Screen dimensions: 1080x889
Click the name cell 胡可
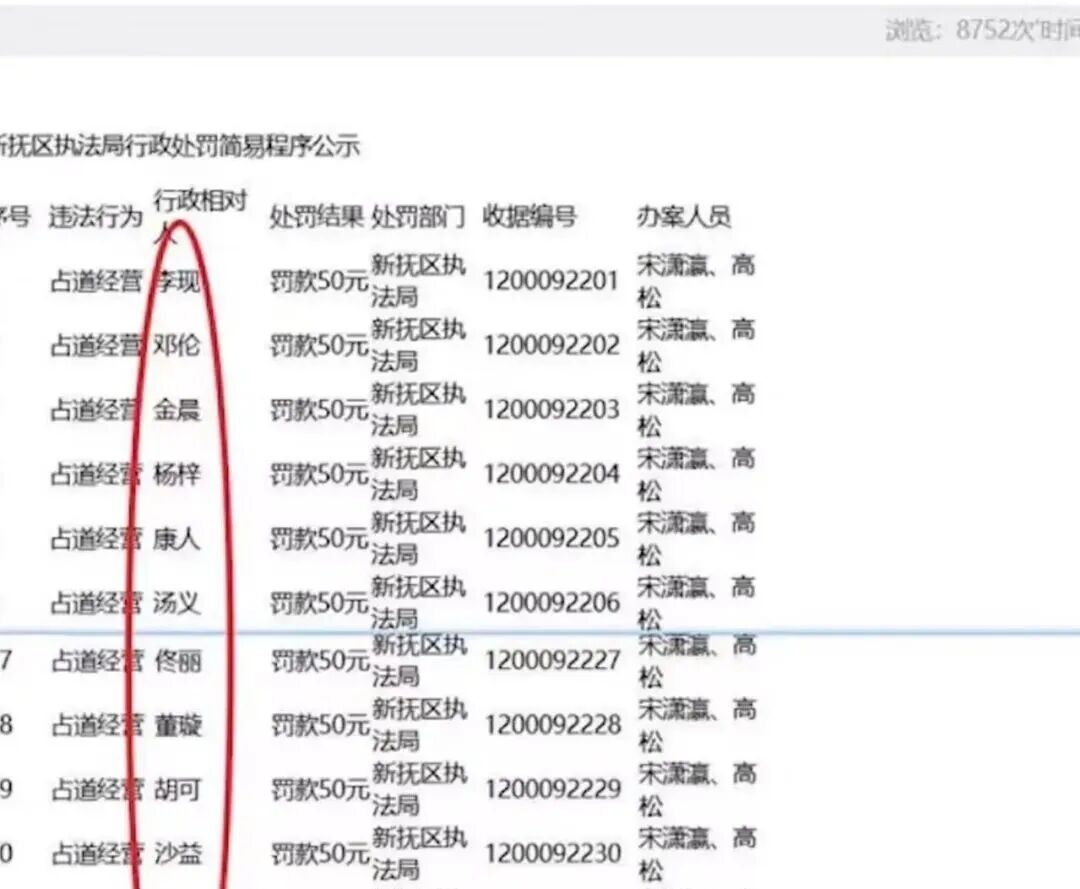coord(177,790)
